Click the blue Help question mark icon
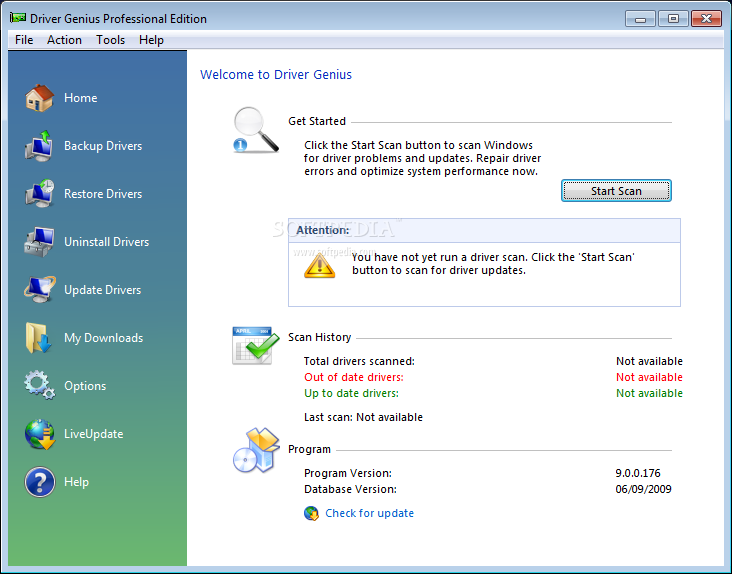The height and width of the screenshot is (574, 732). [x=40, y=482]
